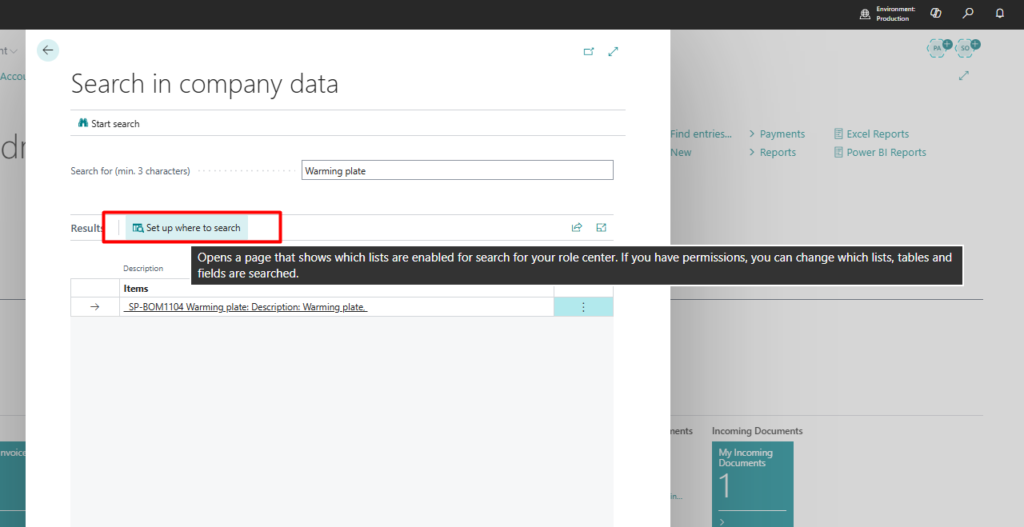Select the row arrow beside SP-BOM1104
Image resolution: width=1024 pixels, height=527 pixels.
[95, 307]
